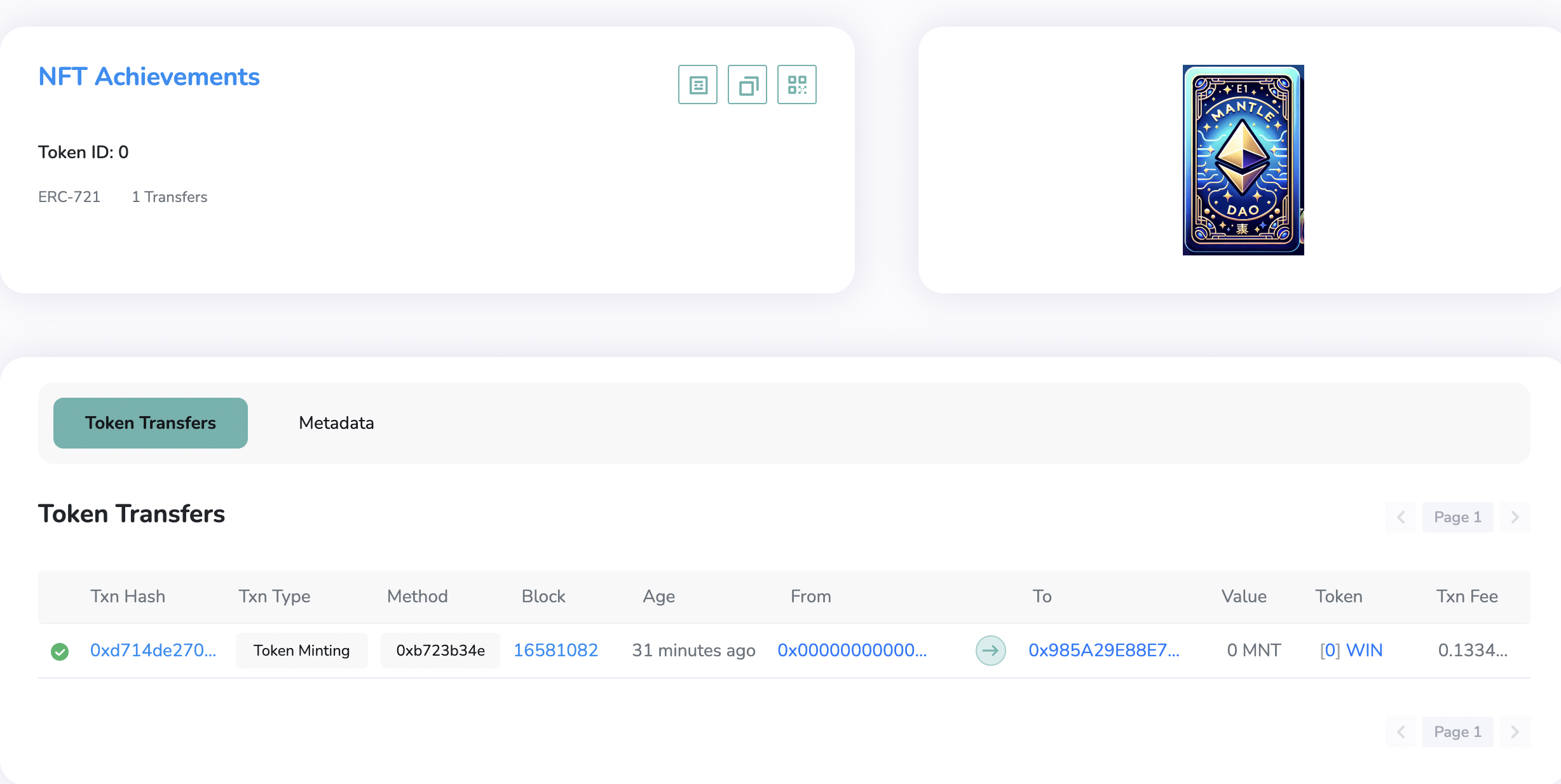The width and height of the screenshot is (1561, 784).
Task: Open block 16581082 link
Action: coord(557,650)
